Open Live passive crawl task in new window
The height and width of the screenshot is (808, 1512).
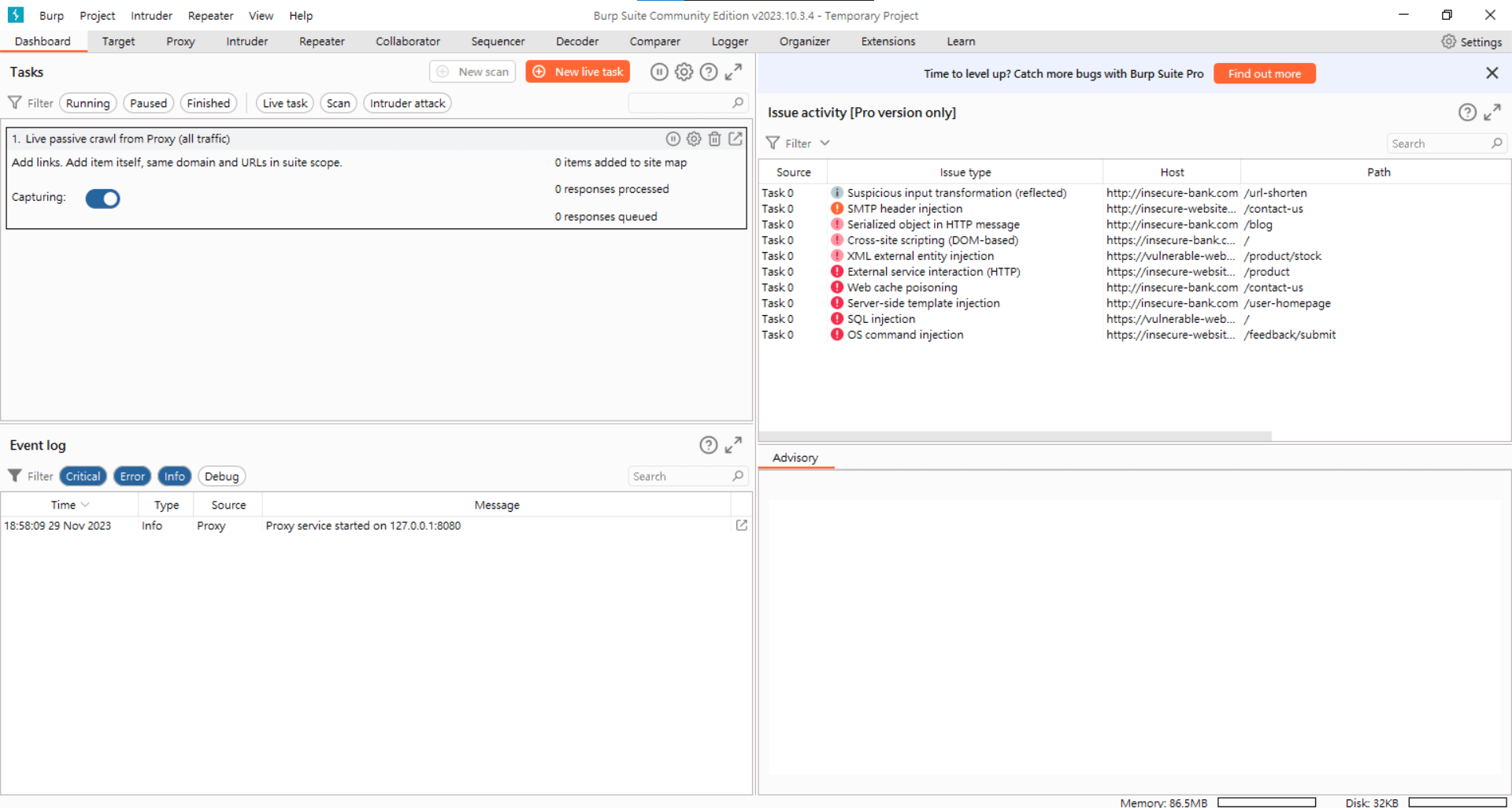736,139
